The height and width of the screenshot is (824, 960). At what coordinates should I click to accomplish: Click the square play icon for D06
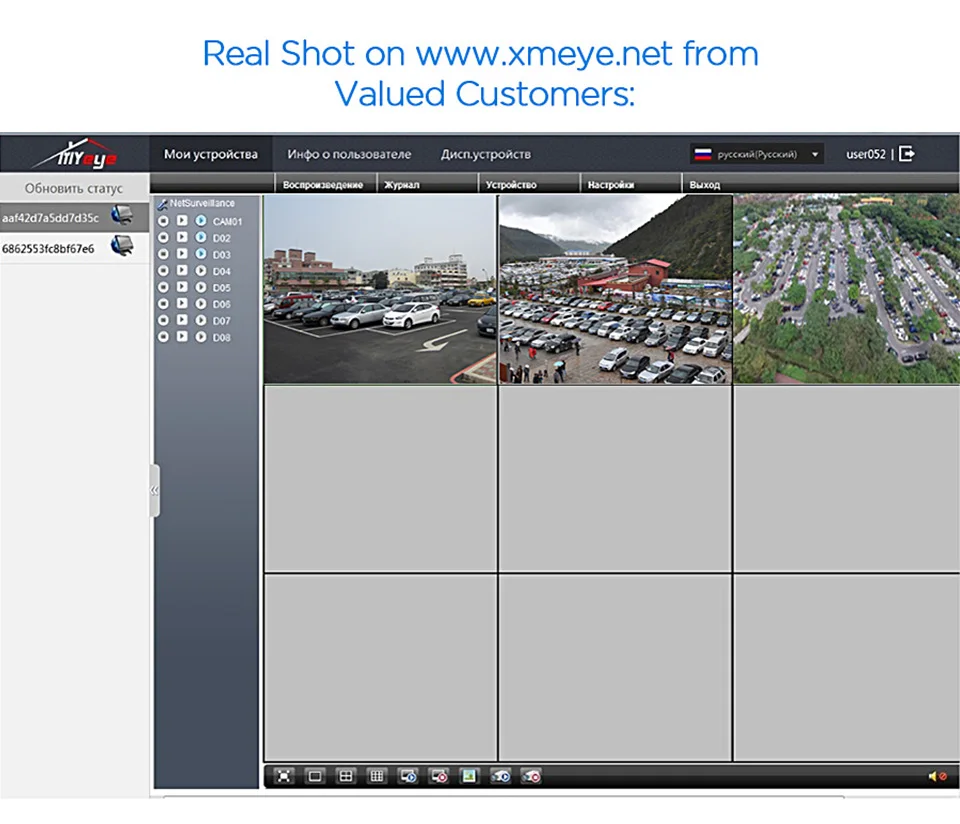(x=182, y=303)
